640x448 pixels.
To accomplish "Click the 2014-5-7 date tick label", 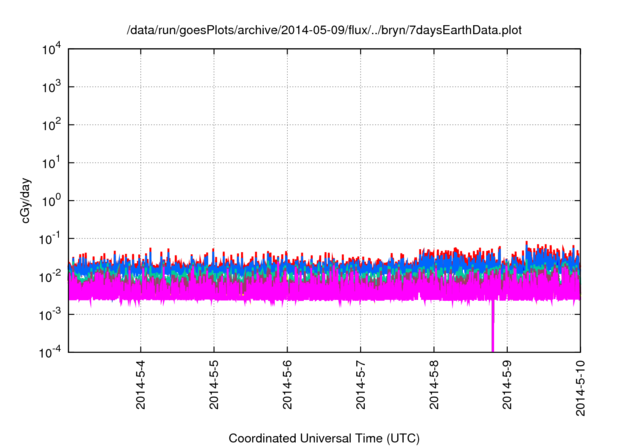I will pos(360,385).
